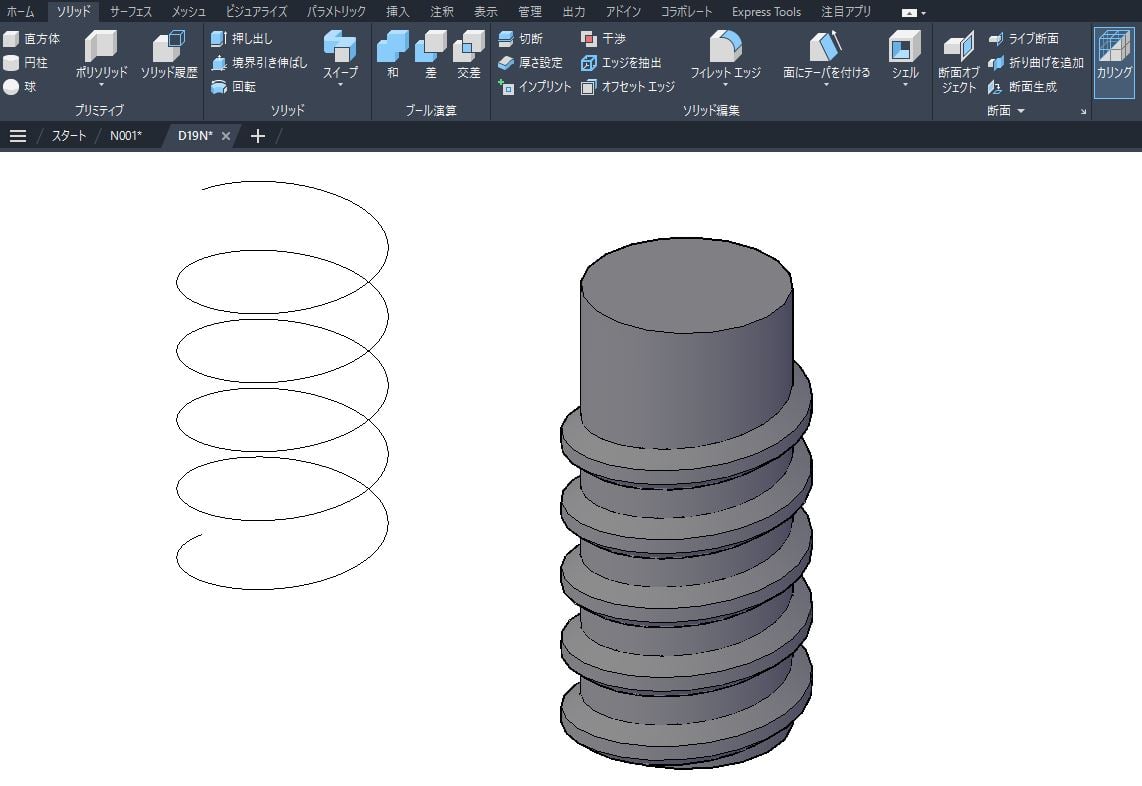Click the new drawing plus tab

click(x=256, y=136)
